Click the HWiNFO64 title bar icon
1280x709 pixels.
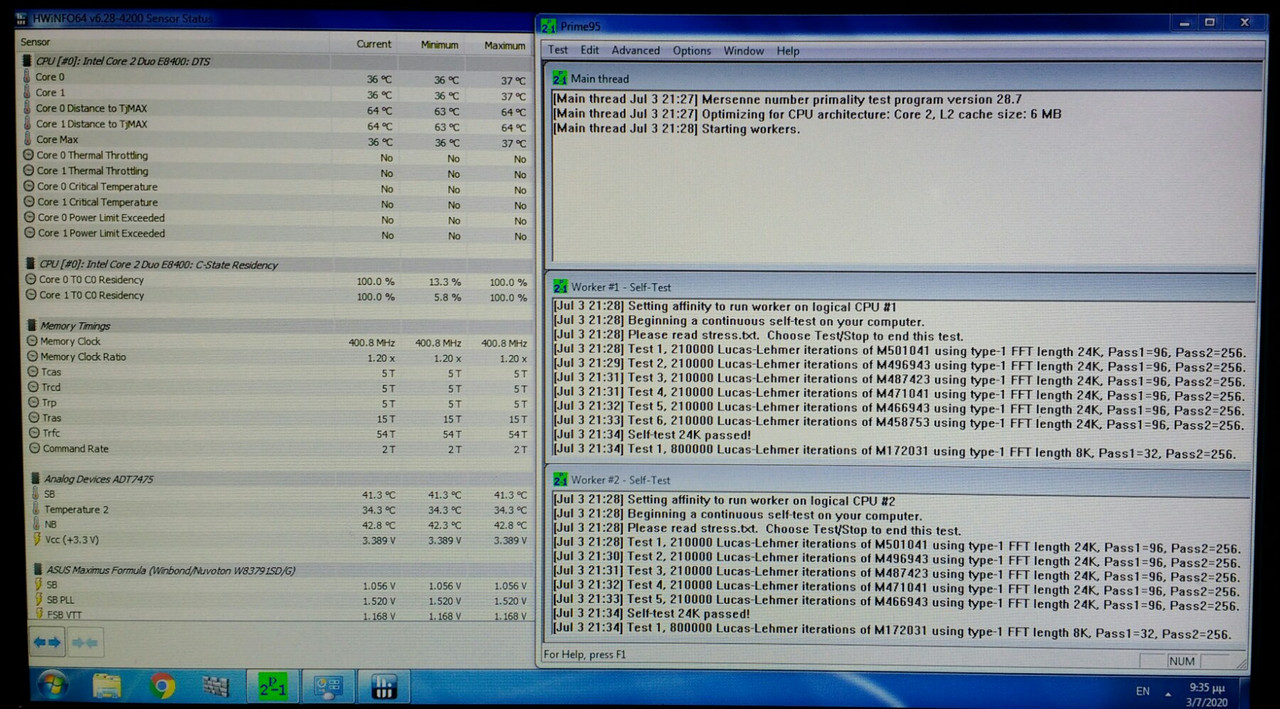coord(22,19)
